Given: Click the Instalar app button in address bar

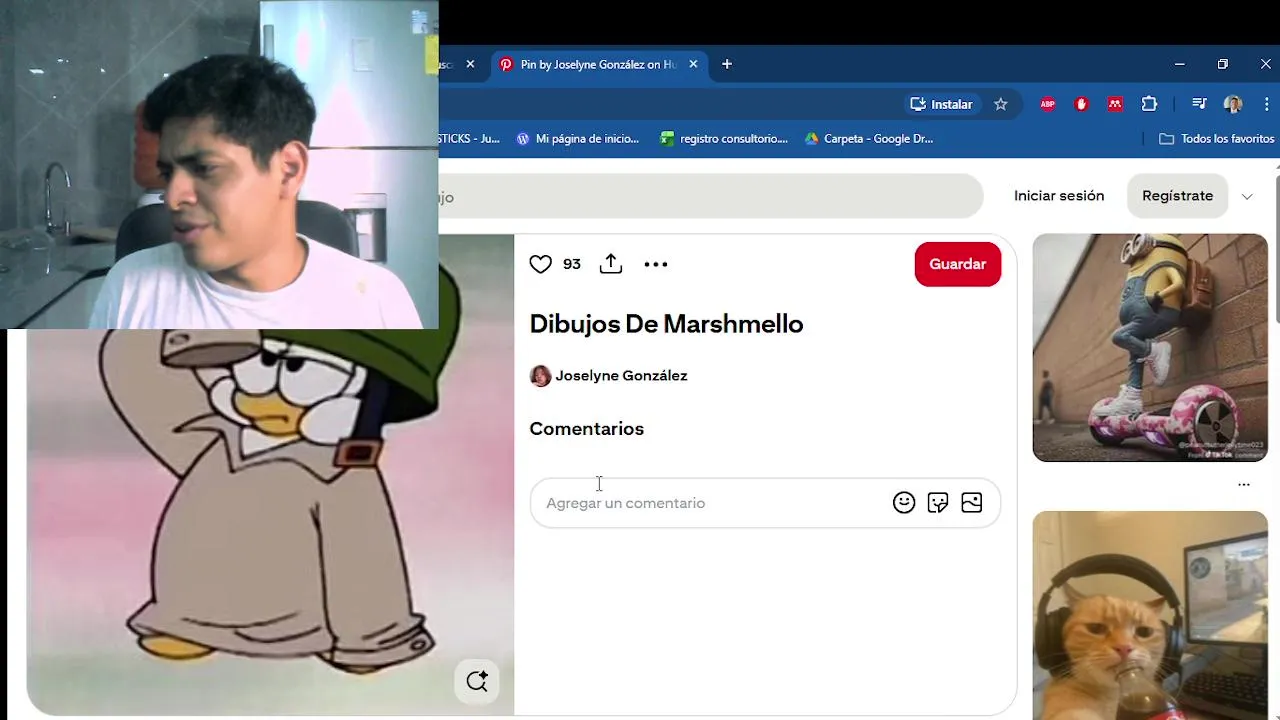Looking at the screenshot, I should [942, 104].
